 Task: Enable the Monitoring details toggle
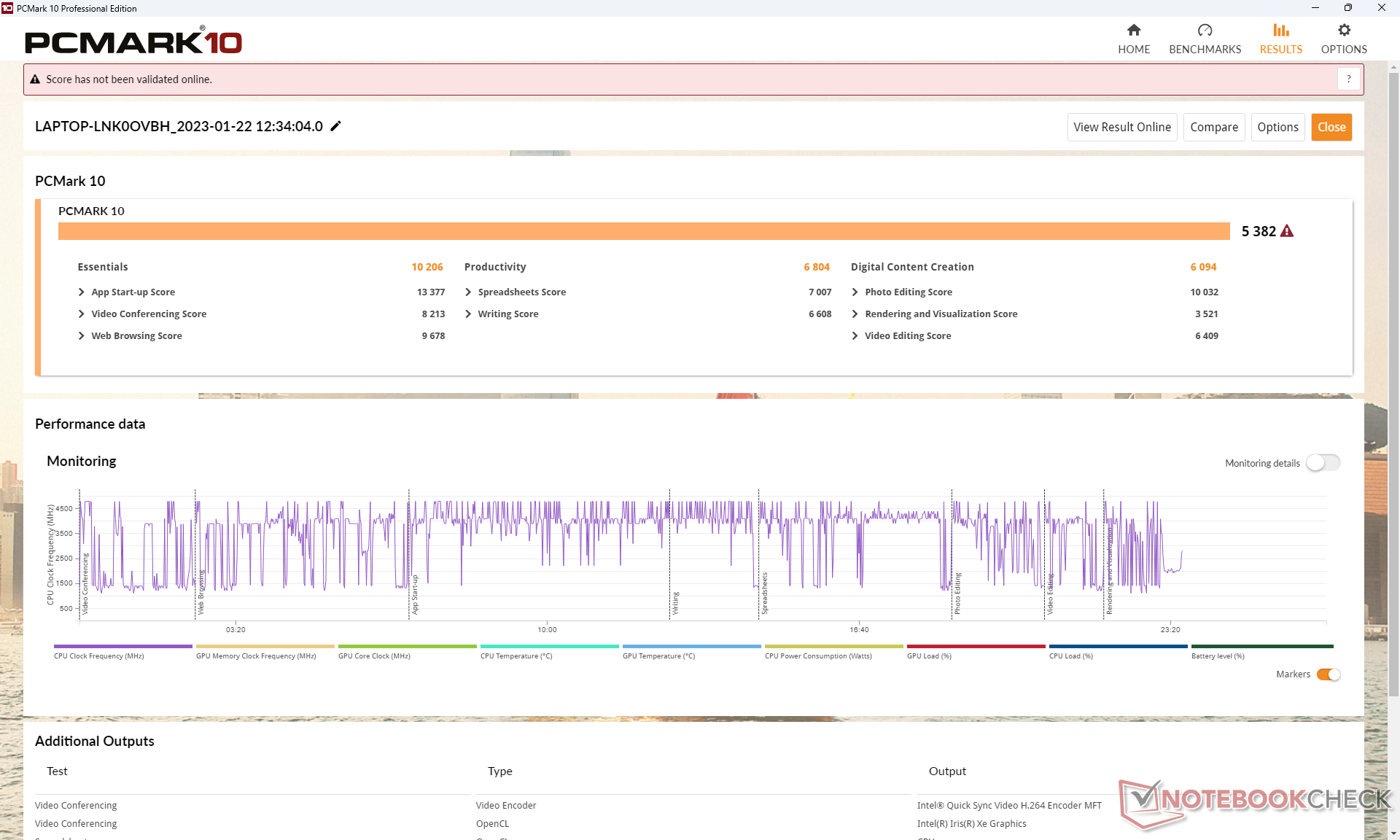[x=1322, y=463]
